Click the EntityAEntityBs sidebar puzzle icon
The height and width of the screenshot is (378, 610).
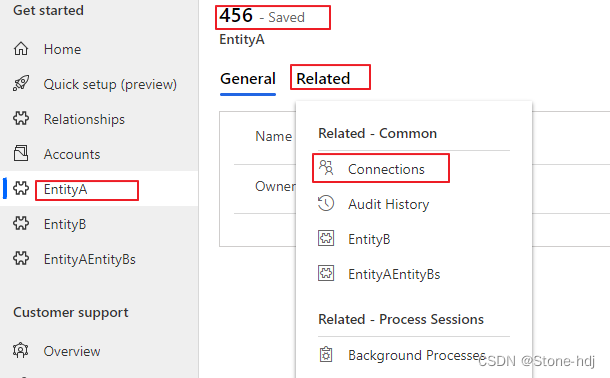tap(21, 258)
